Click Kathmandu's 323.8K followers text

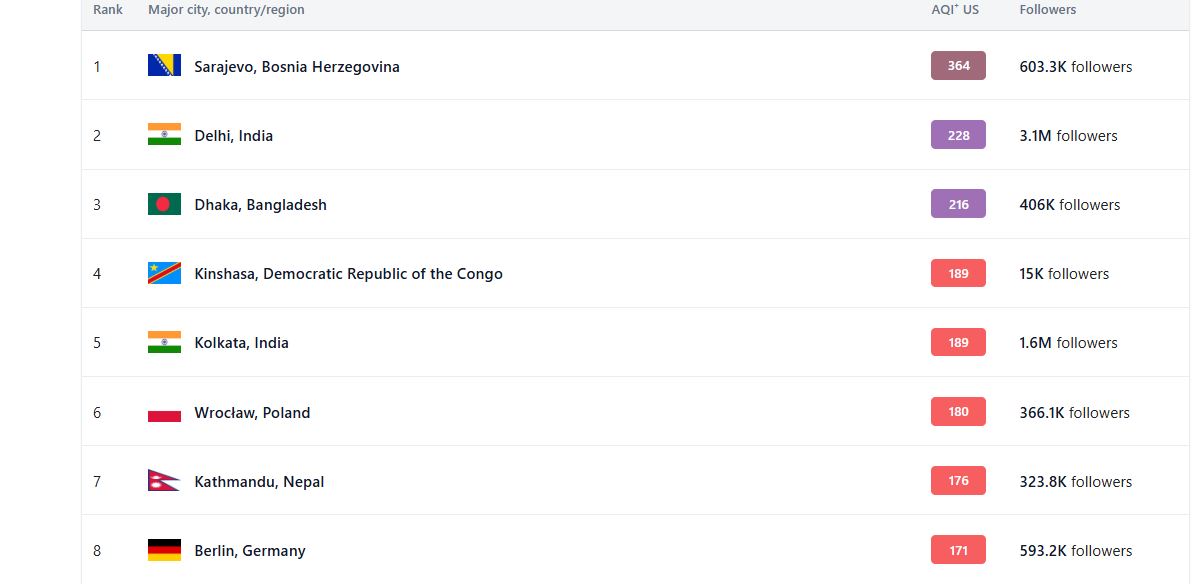tap(1075, 482)
